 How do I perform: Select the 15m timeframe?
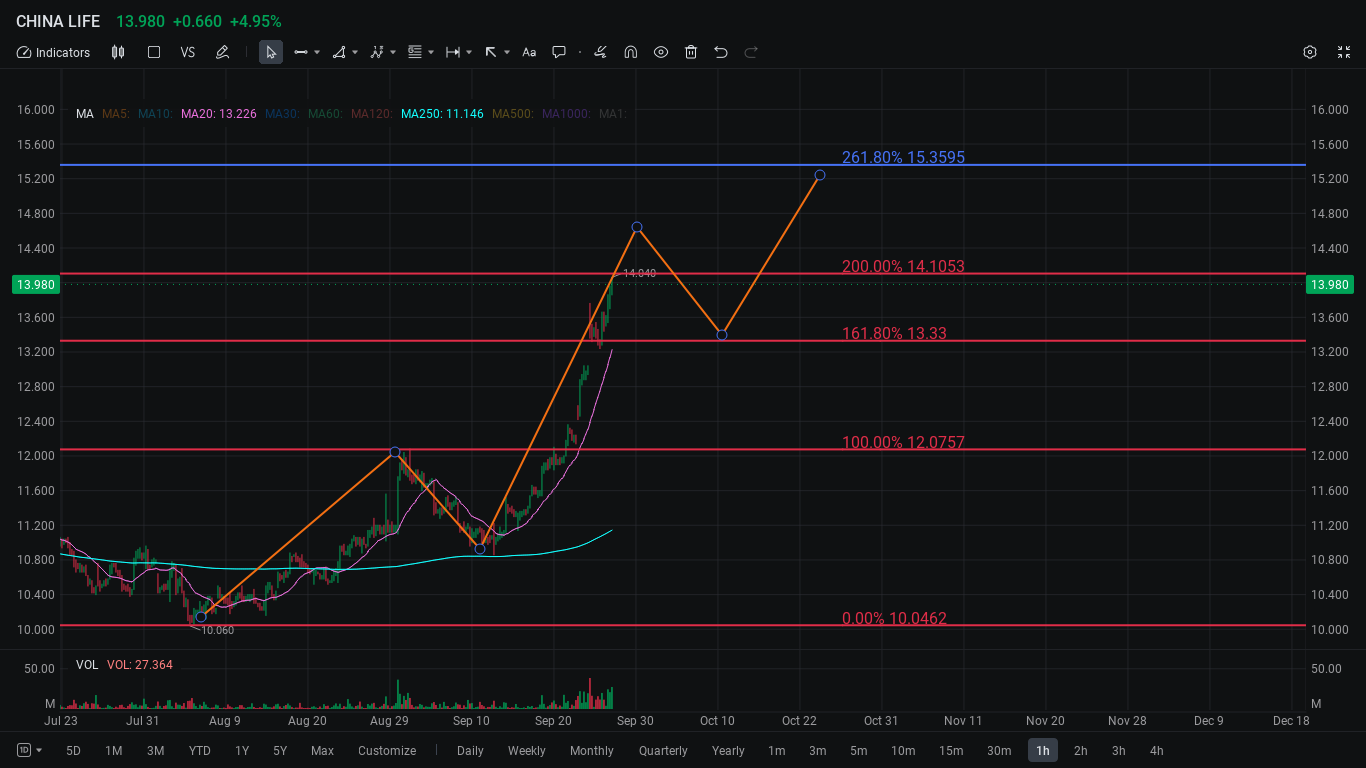(951, 750)
